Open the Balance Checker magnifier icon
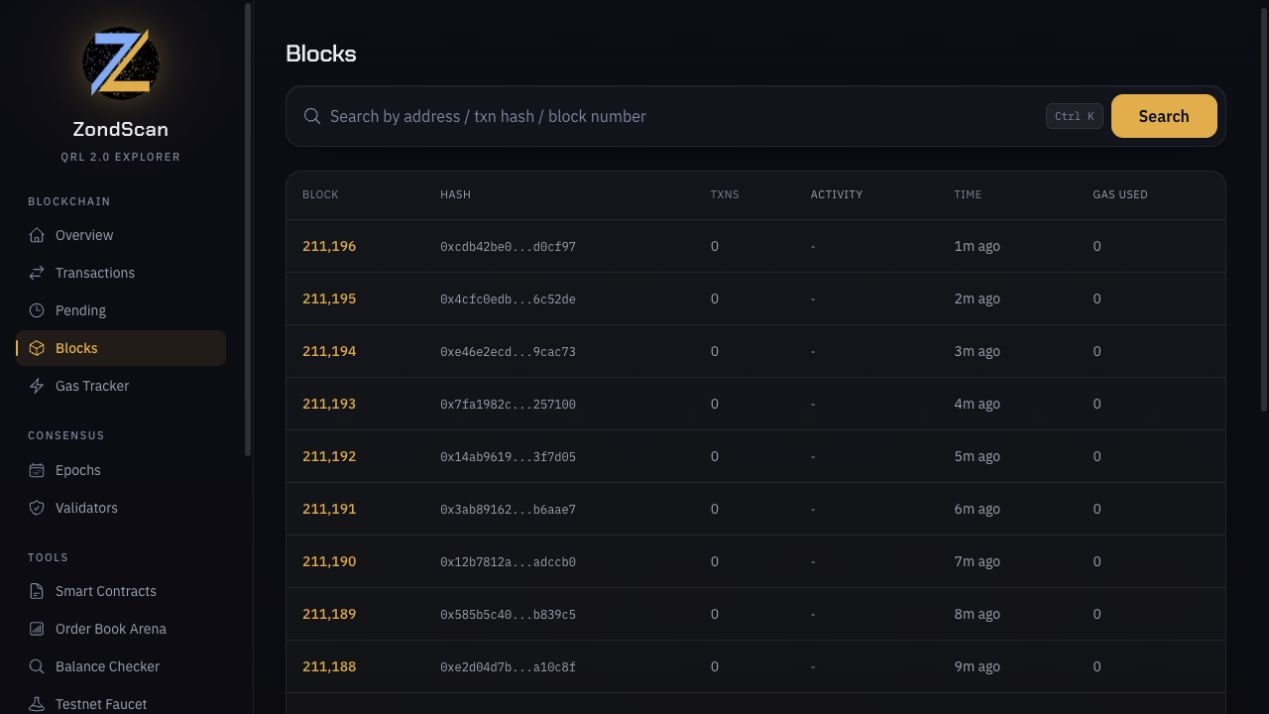Image resolution: width=1269 pixels, height=714 pixels. tap(37, 667)
